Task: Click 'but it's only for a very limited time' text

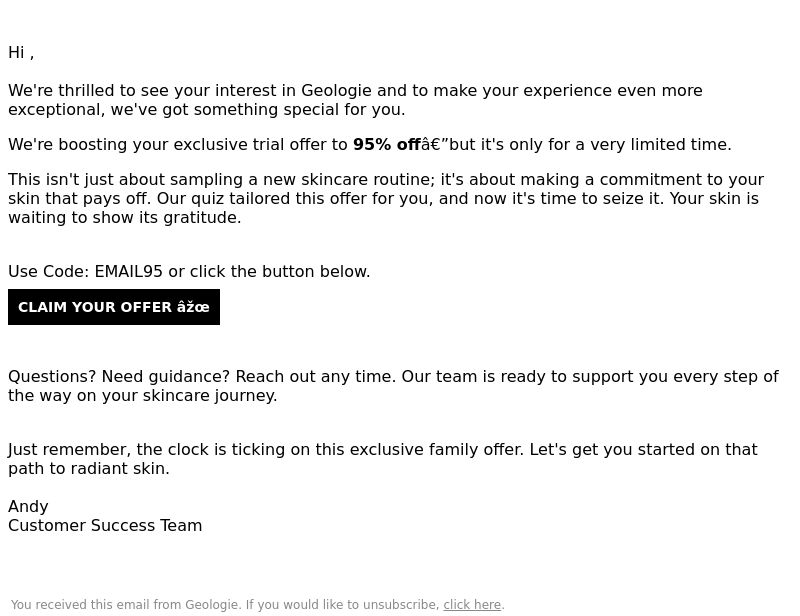Action: (590, 144)
